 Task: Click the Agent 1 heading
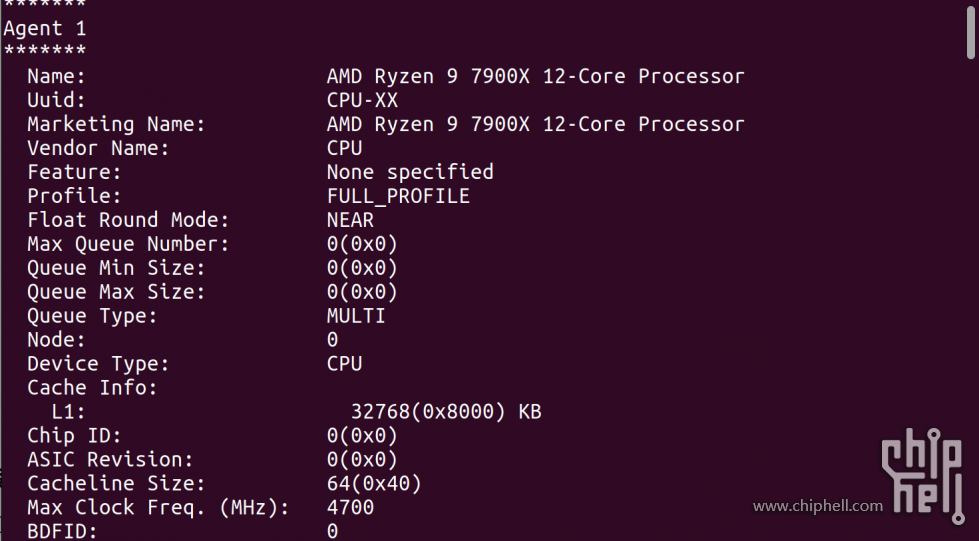pyautogui.click(x=45, y=29)
